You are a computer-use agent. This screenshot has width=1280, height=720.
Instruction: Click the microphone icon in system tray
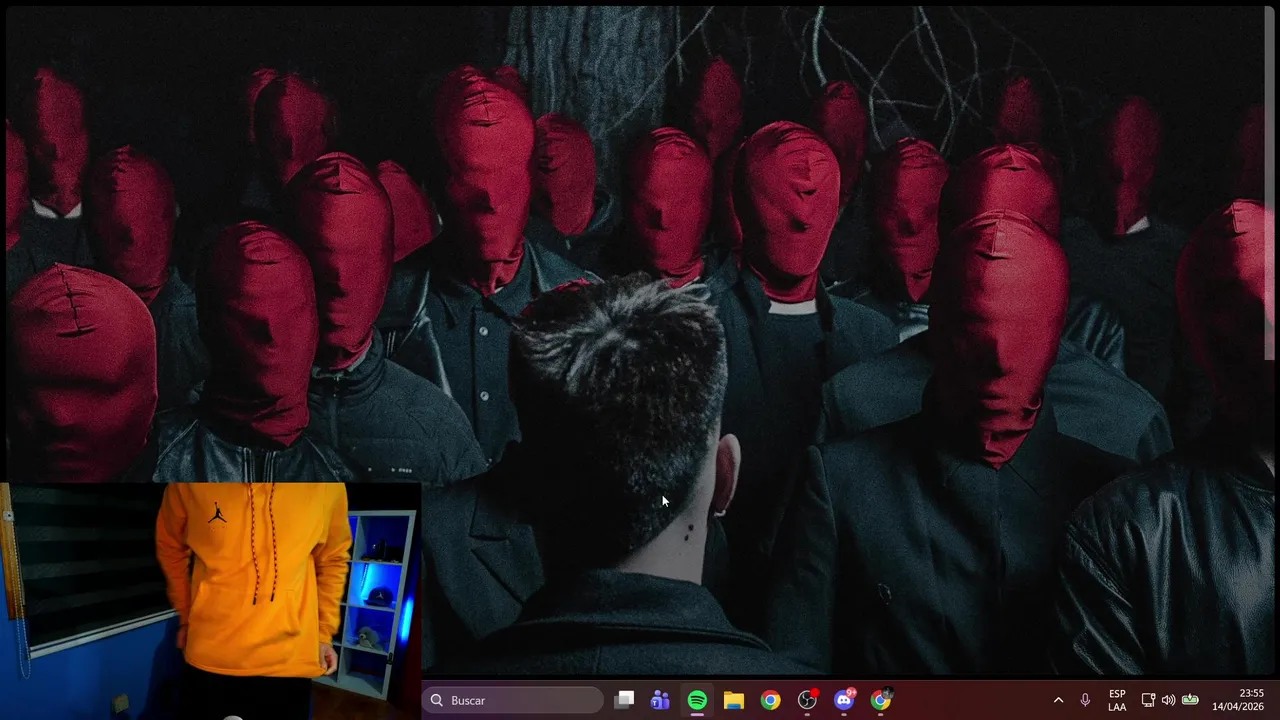1085,700
